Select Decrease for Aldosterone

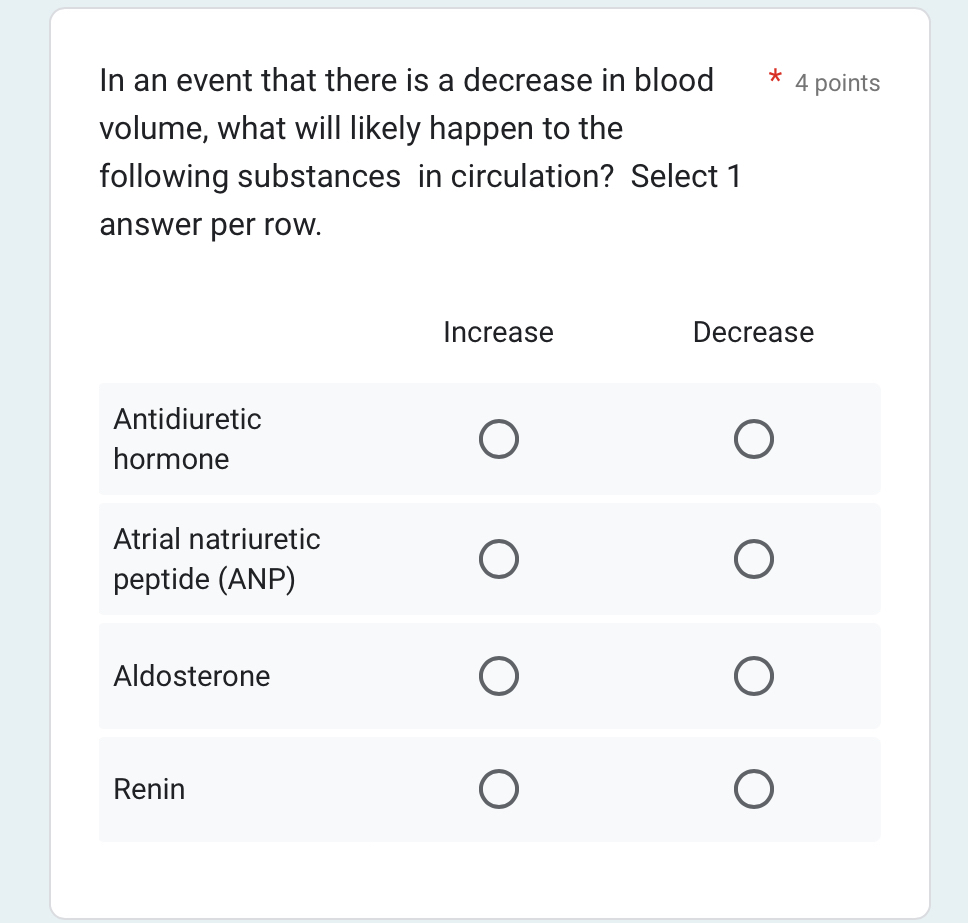754,676
